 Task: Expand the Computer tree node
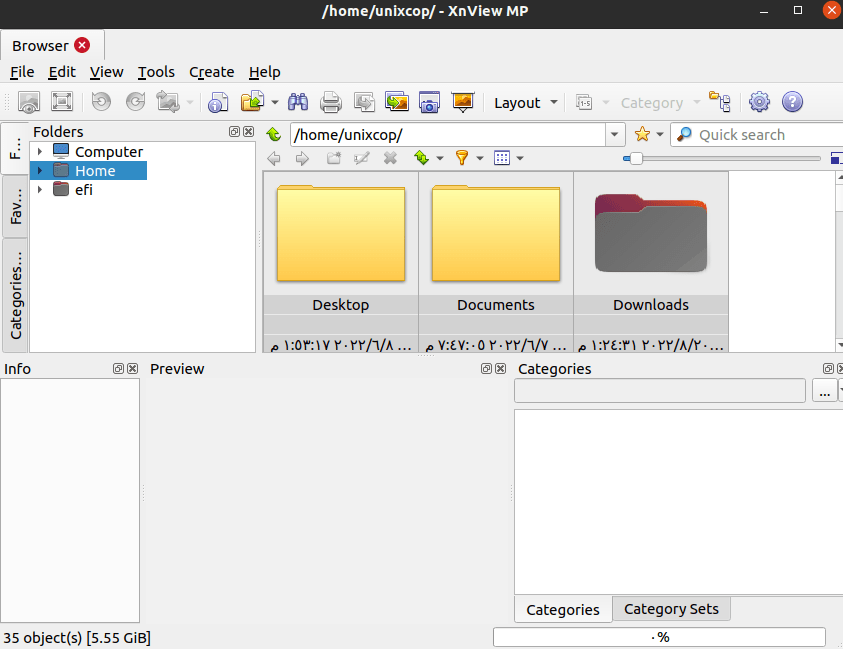point(40,152)
